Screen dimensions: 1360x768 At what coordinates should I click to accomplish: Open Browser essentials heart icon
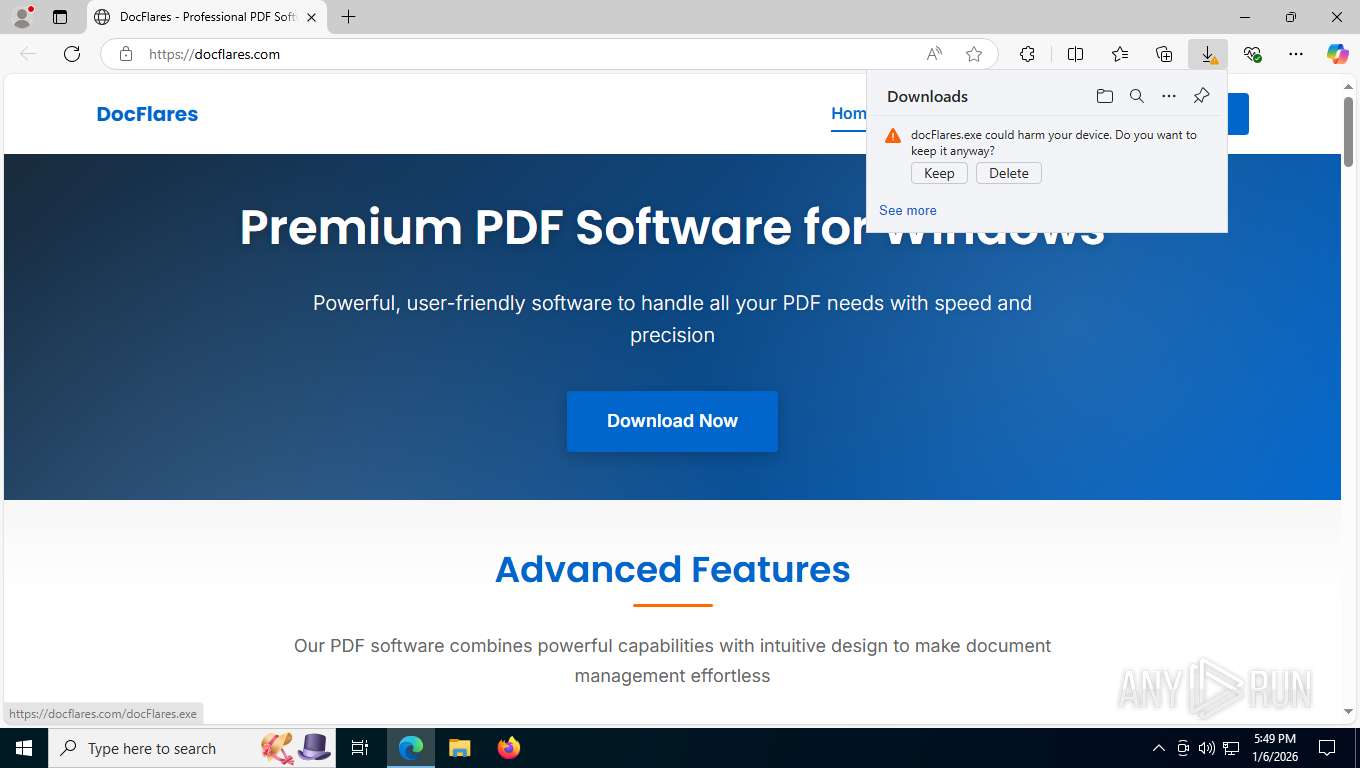coord(1252,54)
